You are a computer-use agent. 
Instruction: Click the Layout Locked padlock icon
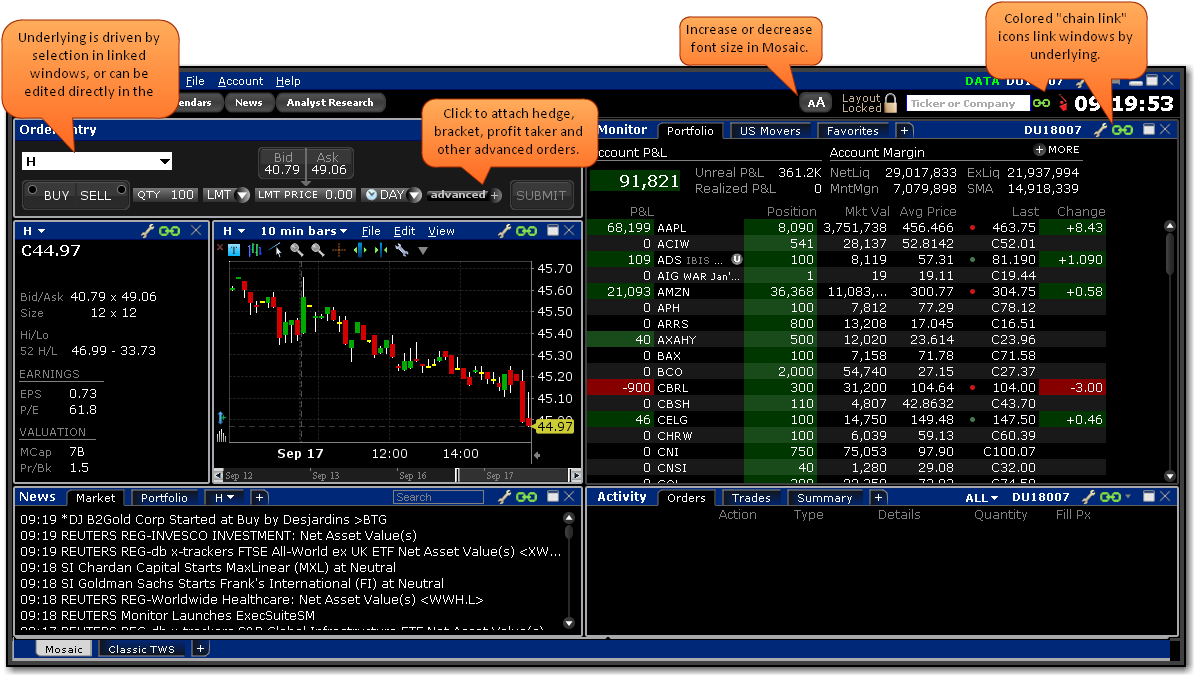coord(891,102)
